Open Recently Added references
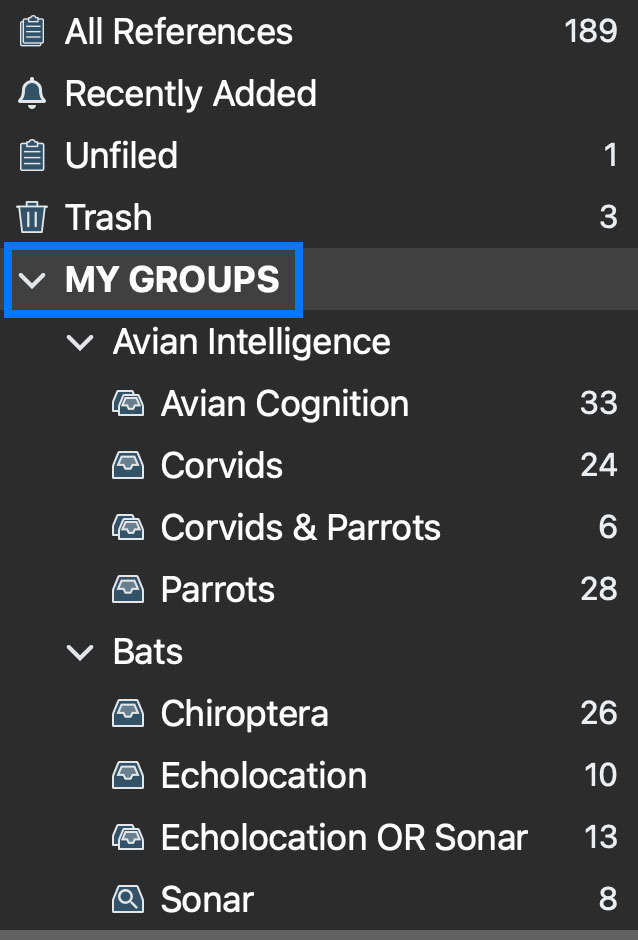This screenshot has width=638, height=940. click(x=190, y=94)
